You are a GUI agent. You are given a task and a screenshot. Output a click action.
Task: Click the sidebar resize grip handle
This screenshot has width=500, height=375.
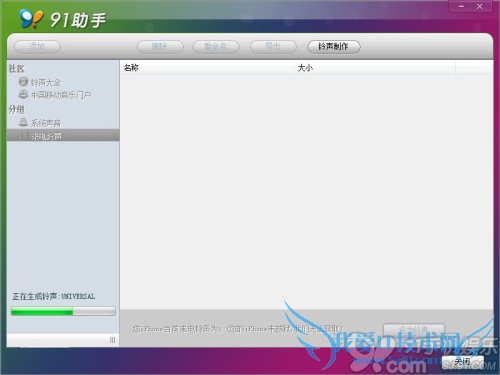point(112,340)
